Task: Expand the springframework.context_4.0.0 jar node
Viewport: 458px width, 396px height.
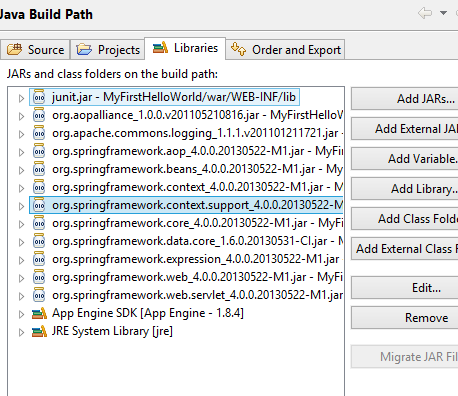Action: pyautogui.click(x=21, y=188)
